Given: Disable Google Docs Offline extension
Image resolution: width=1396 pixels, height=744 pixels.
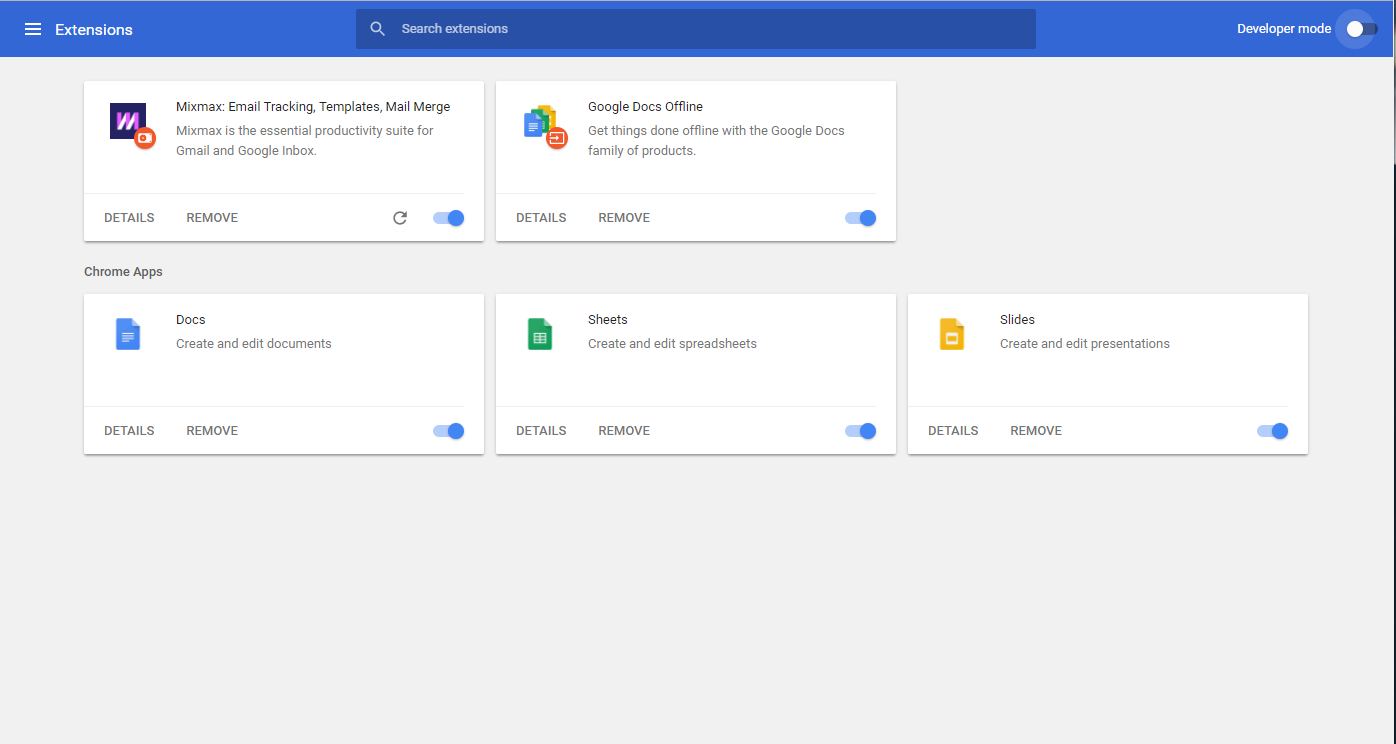Looking at the screenshot, I should (x=860, y=218).
